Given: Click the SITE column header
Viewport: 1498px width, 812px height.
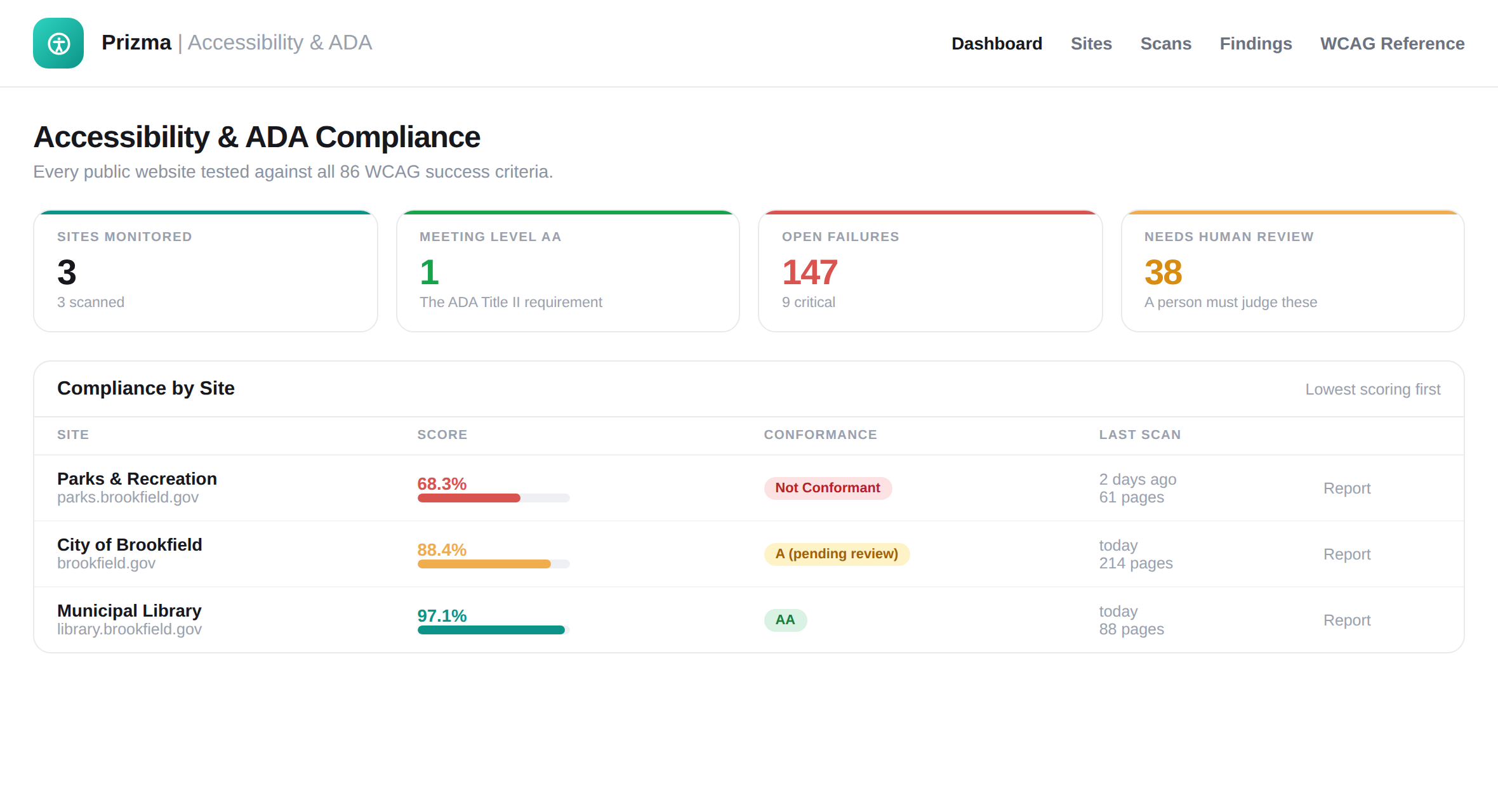Looking at the screenshot, I should 73,435.
